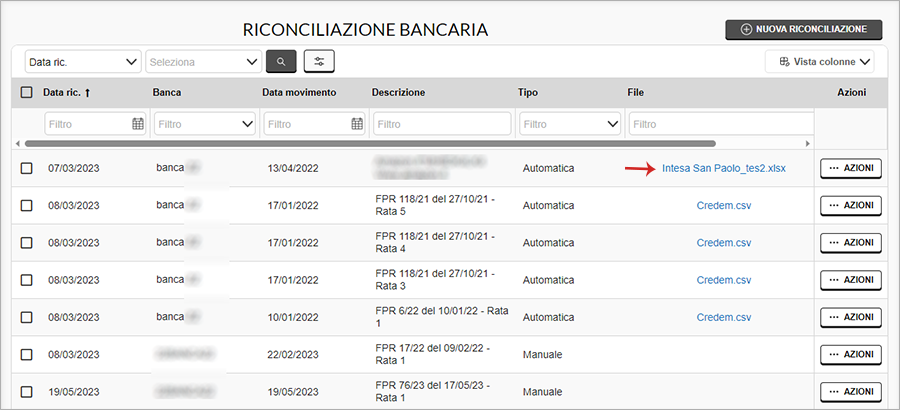The height and width of the screenshot is (410, 900).
Task: Check the 07/03/2023 row checkbox
Action: pos(26,168)
